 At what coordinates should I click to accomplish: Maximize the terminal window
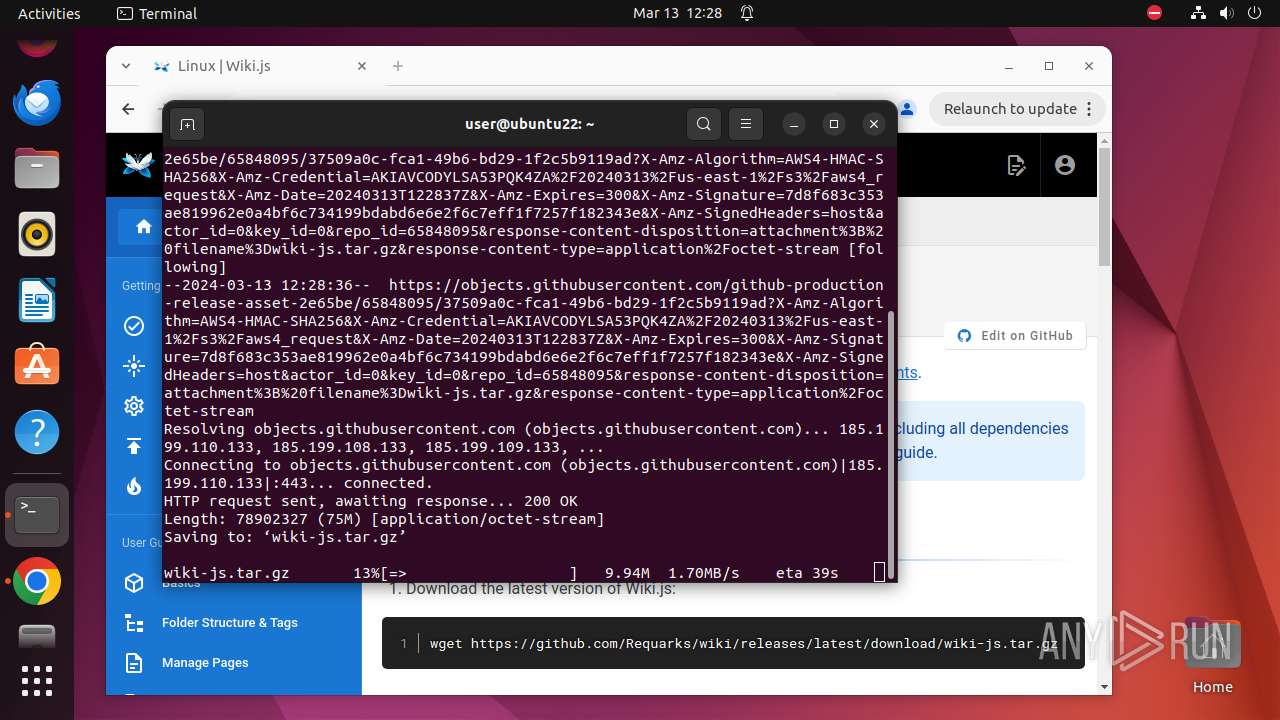click(x=834, y=124)
